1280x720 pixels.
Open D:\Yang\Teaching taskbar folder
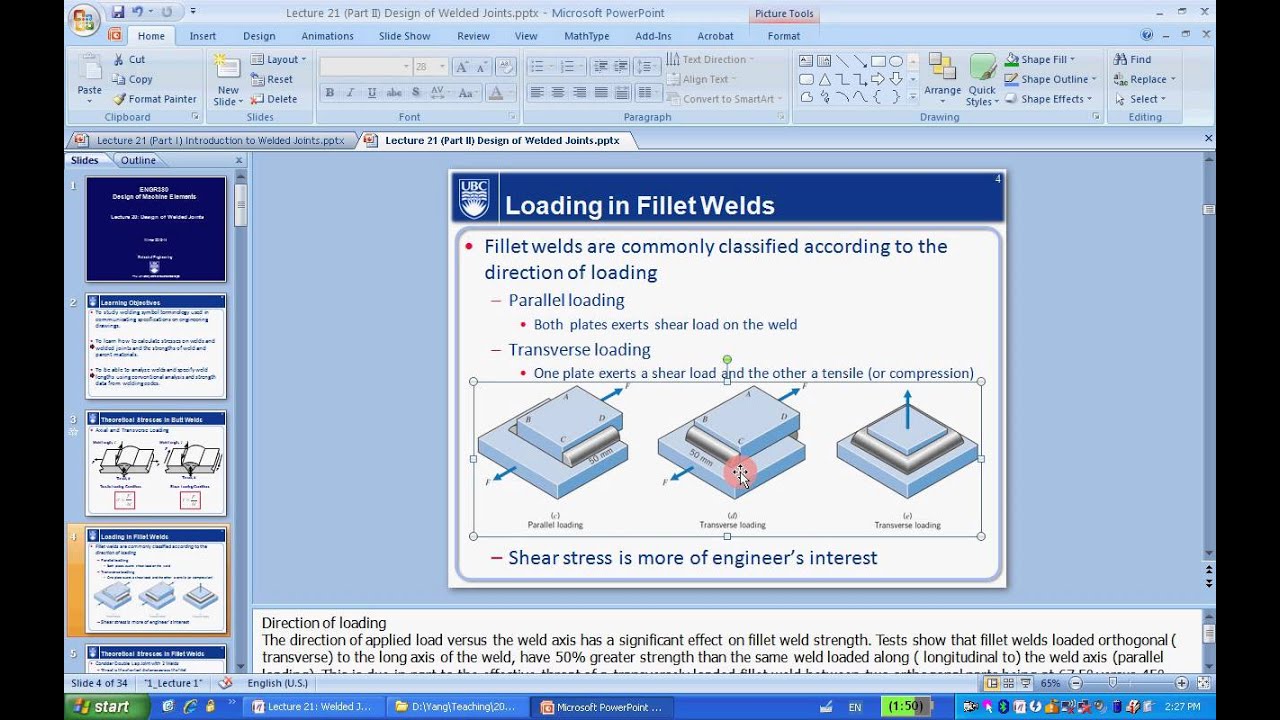tap(456, 707)
